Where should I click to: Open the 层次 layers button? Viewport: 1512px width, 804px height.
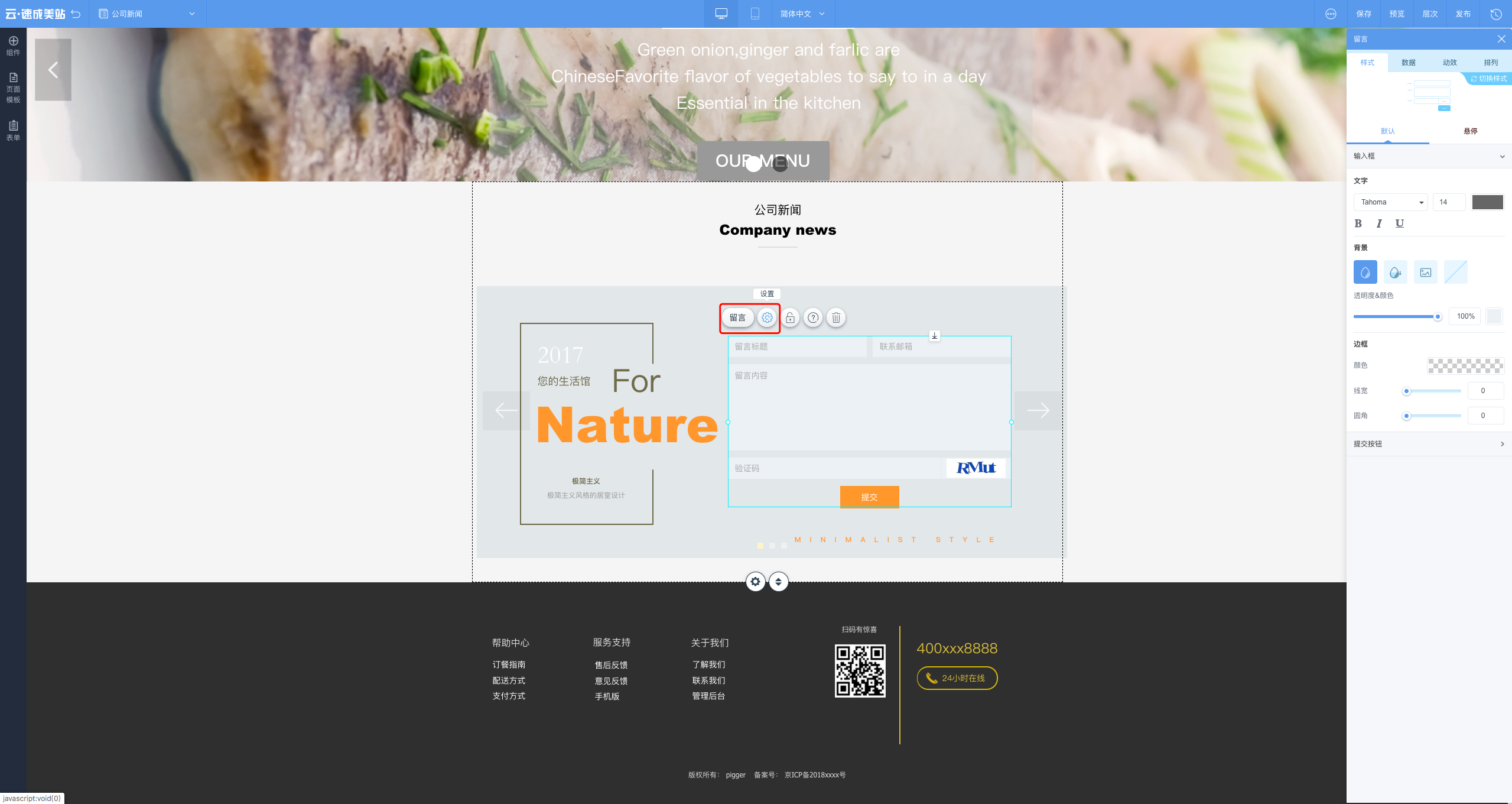point(1430,14)
